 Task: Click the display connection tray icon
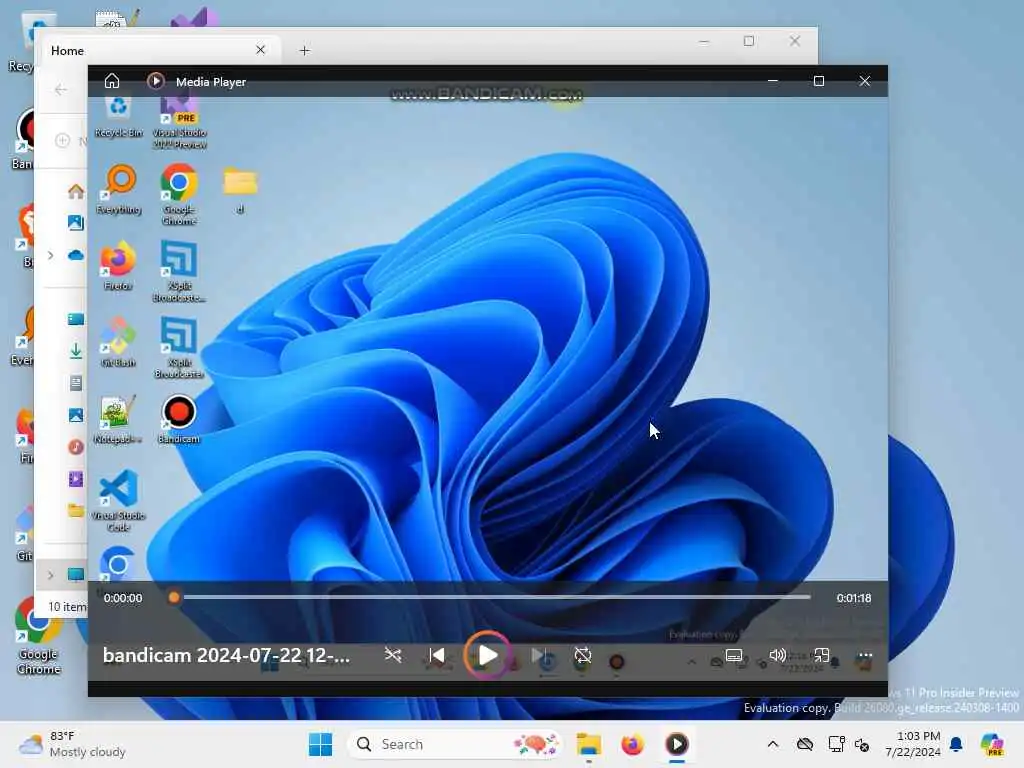[x=836, y=744]
